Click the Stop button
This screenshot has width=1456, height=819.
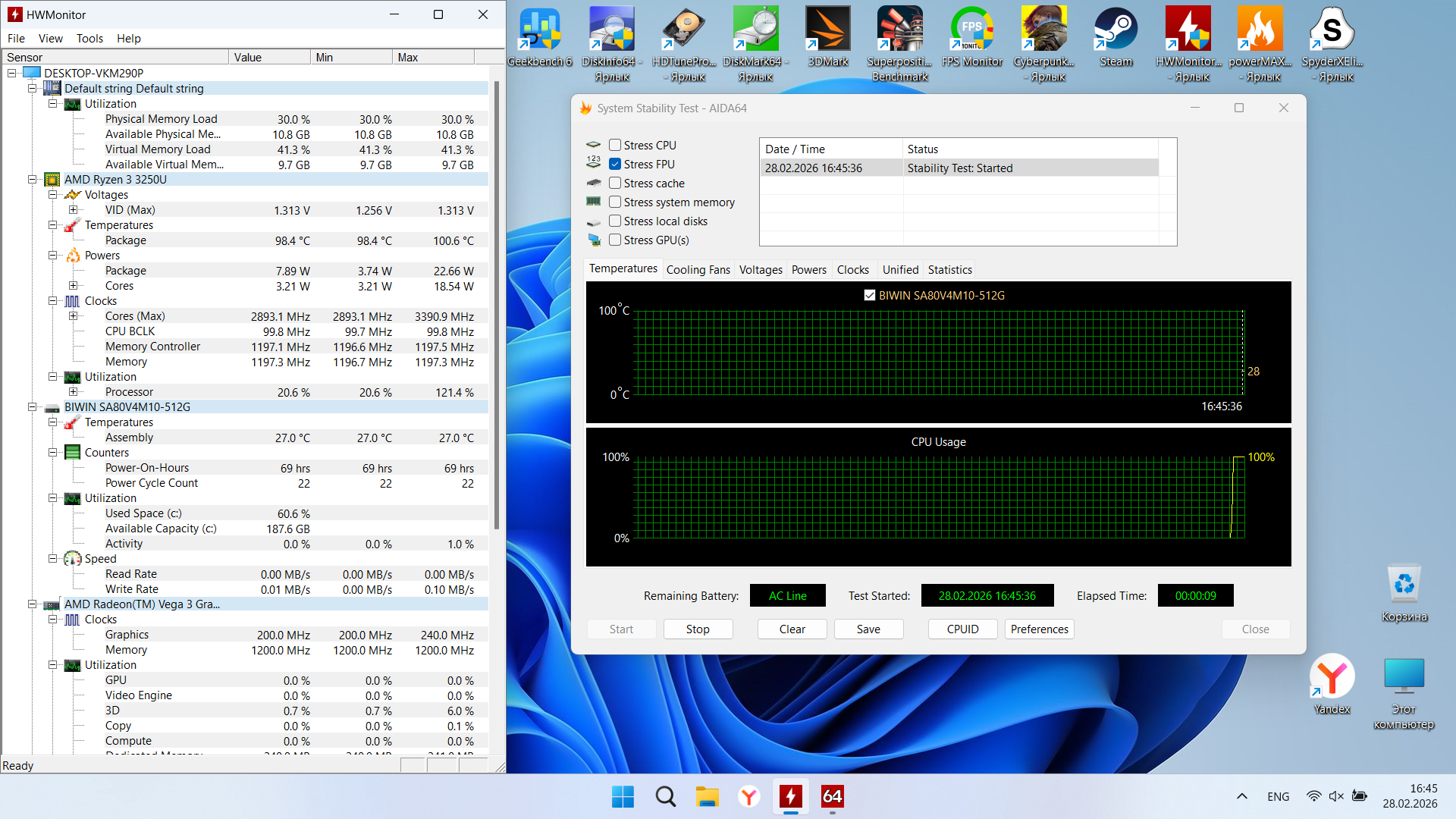(697, 629)
